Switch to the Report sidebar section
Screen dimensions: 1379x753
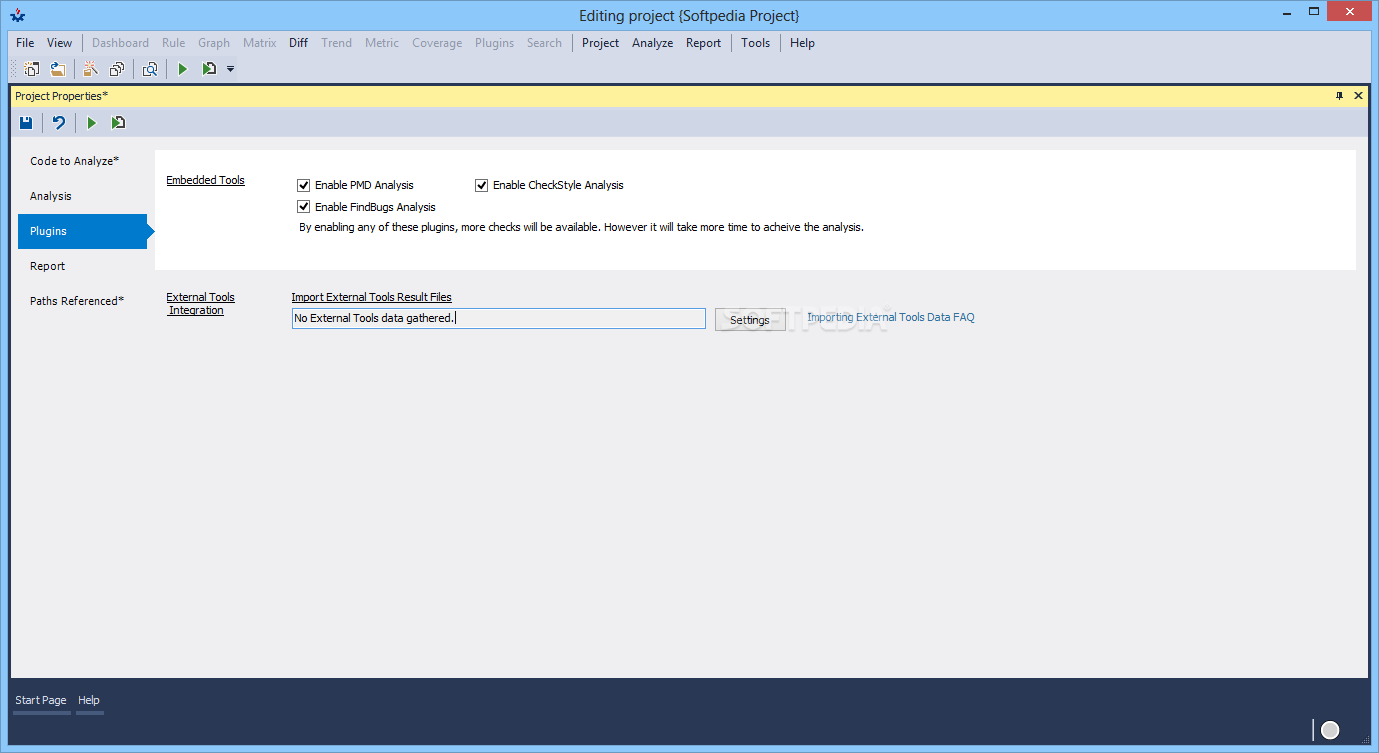coord(82,266)
